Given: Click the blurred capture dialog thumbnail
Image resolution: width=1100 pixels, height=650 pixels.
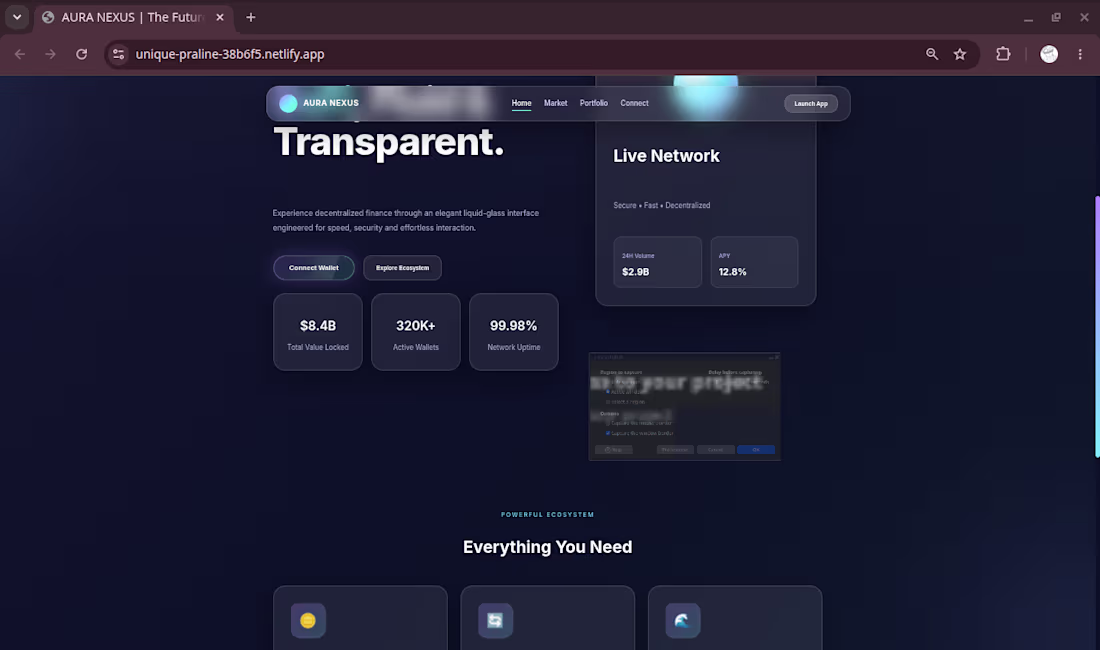Looking at the screenshot, I should (685, 407).
